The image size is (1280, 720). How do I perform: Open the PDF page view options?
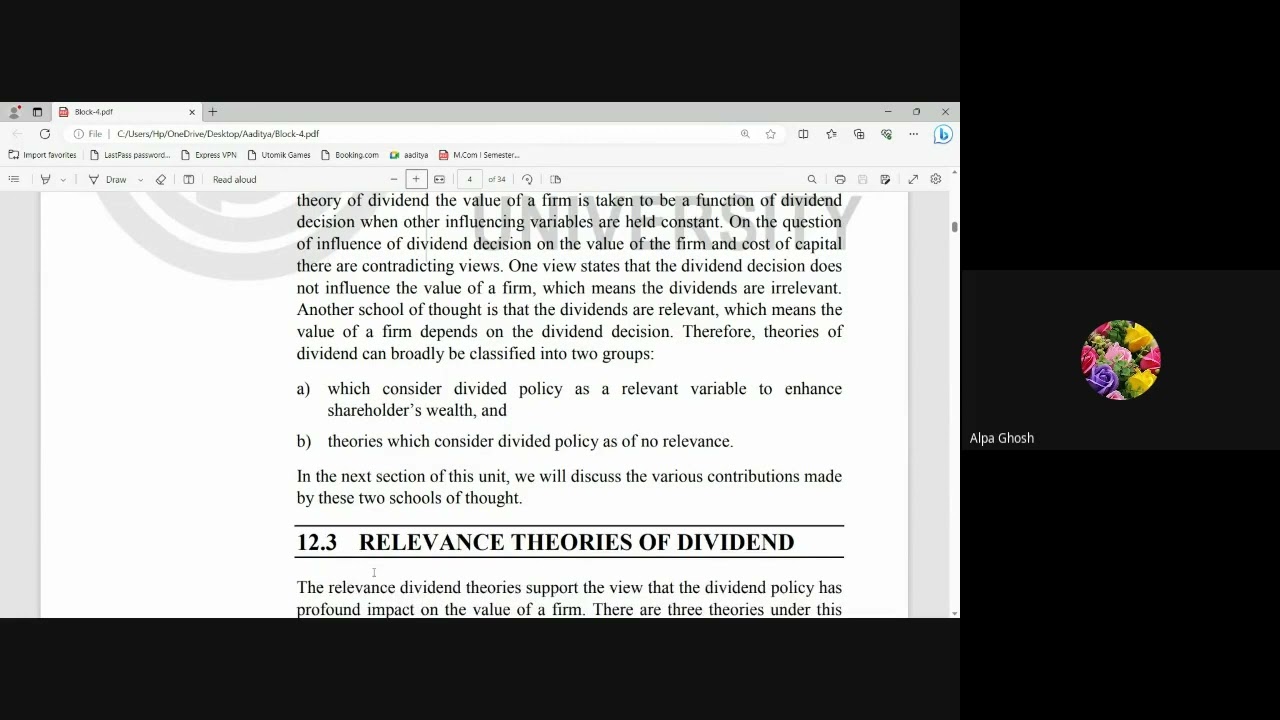[556, 179]
